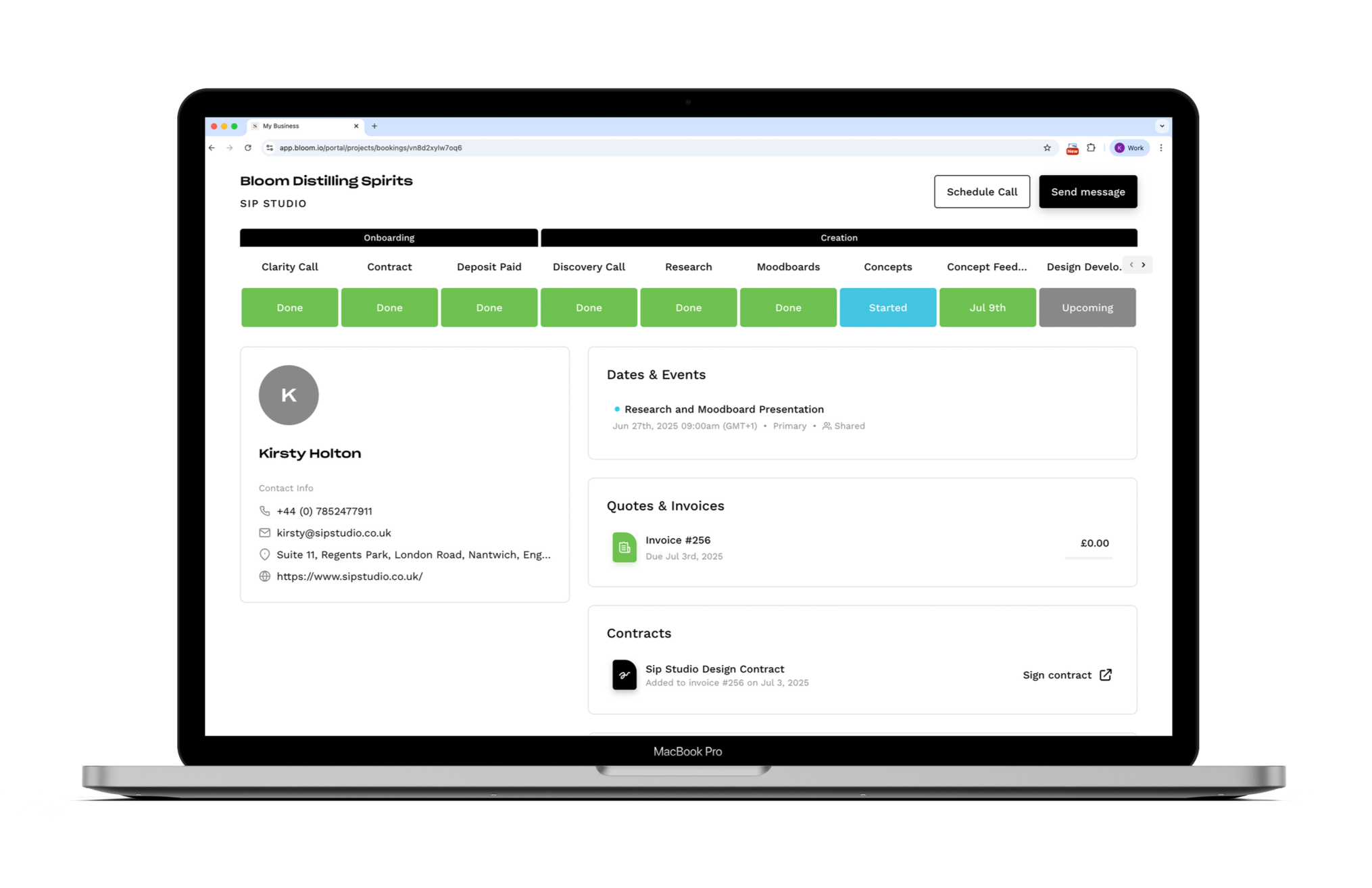The height and width of the screenshot is (888, 1372).
Task: Click the green invoice document icon
Action: pos(624,547)
